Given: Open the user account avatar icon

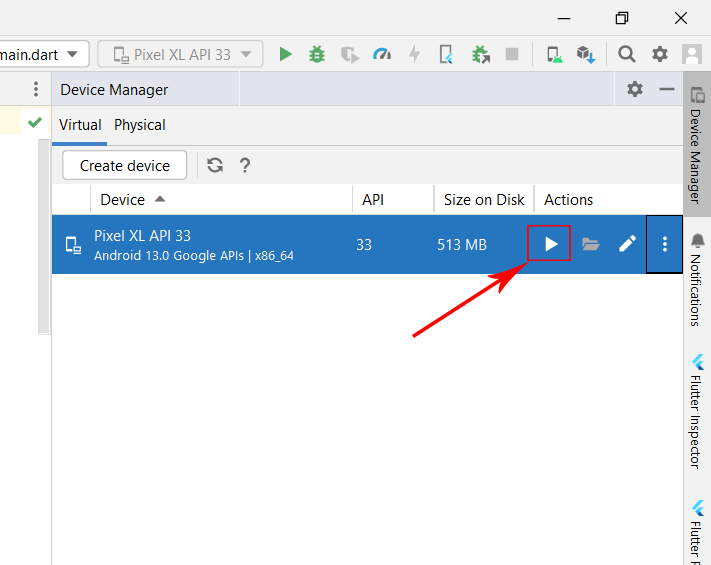Looking at the screenshot, I should coord(692,54).
